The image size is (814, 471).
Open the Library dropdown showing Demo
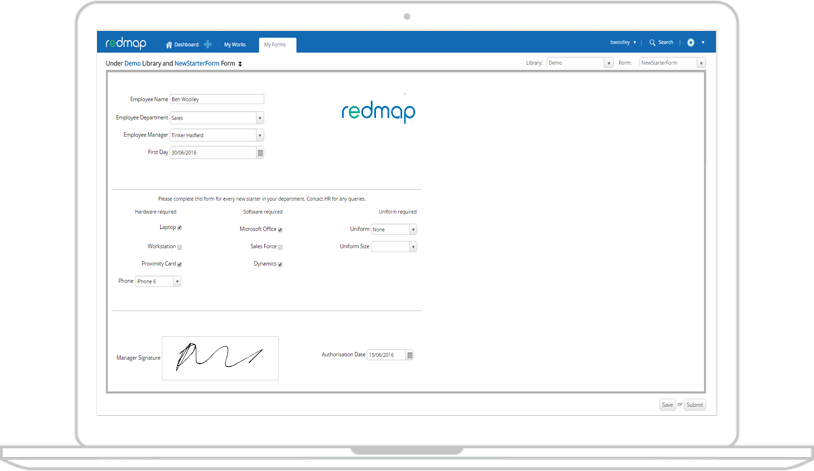[x=580, y=63]
